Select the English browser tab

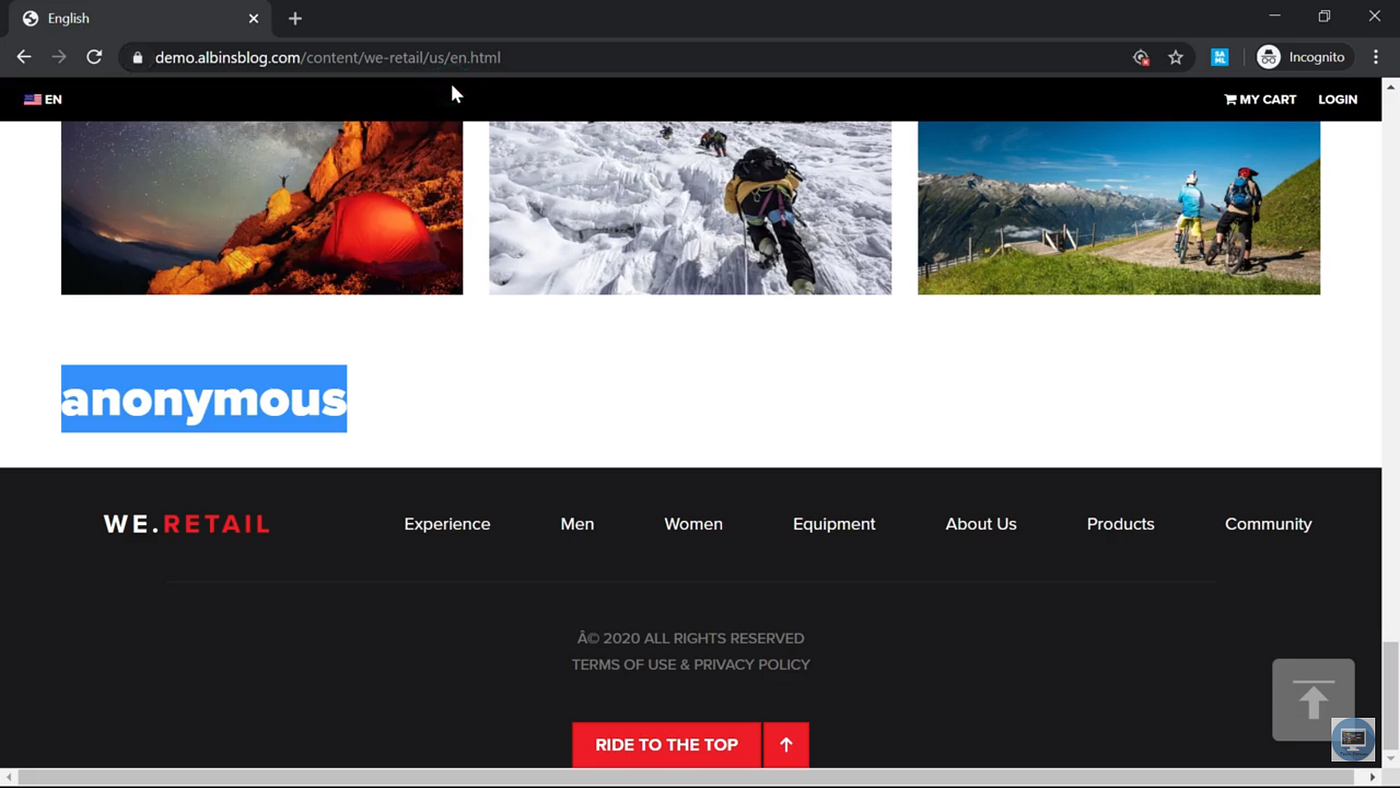pos(140,18)
